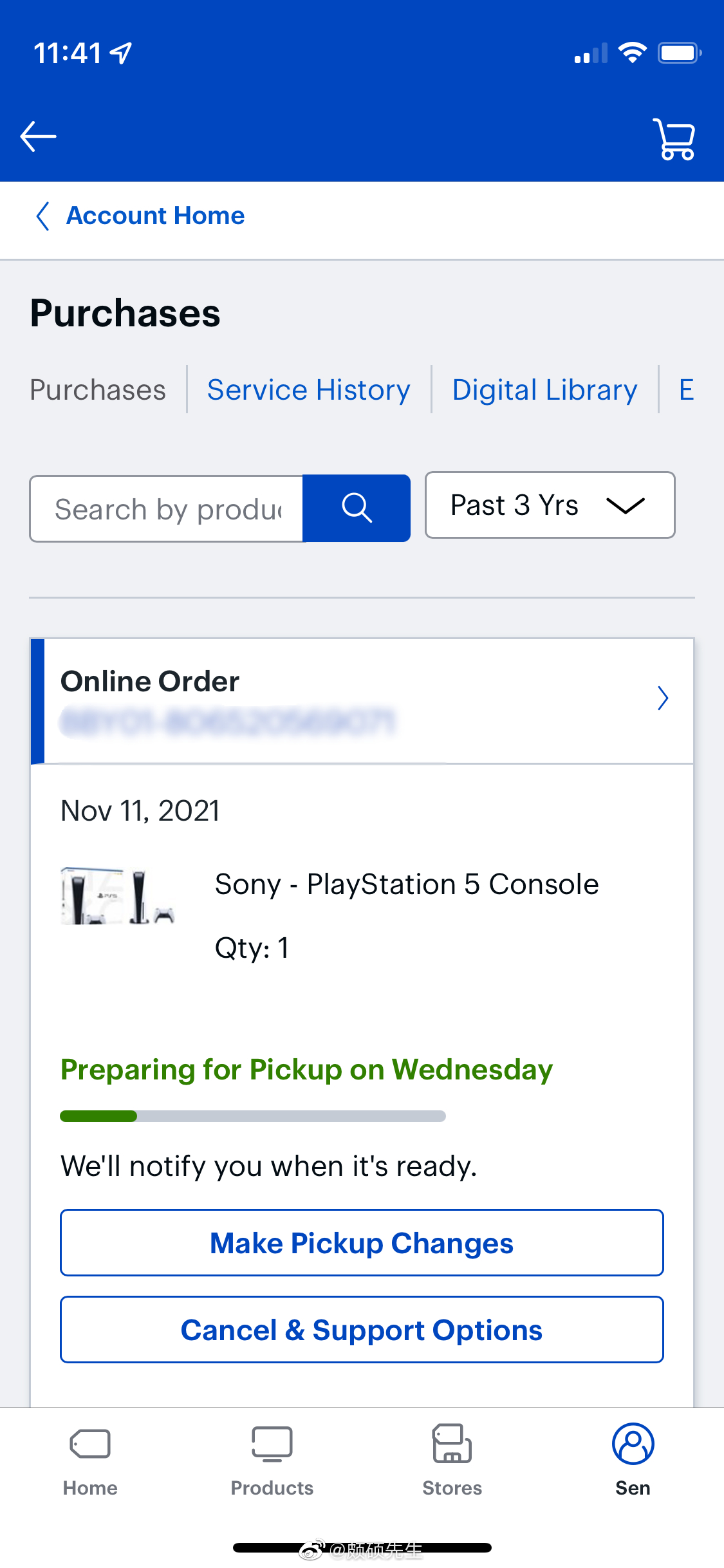Go to Home tab icon

pyautogui.click(x=90, y=1444)
